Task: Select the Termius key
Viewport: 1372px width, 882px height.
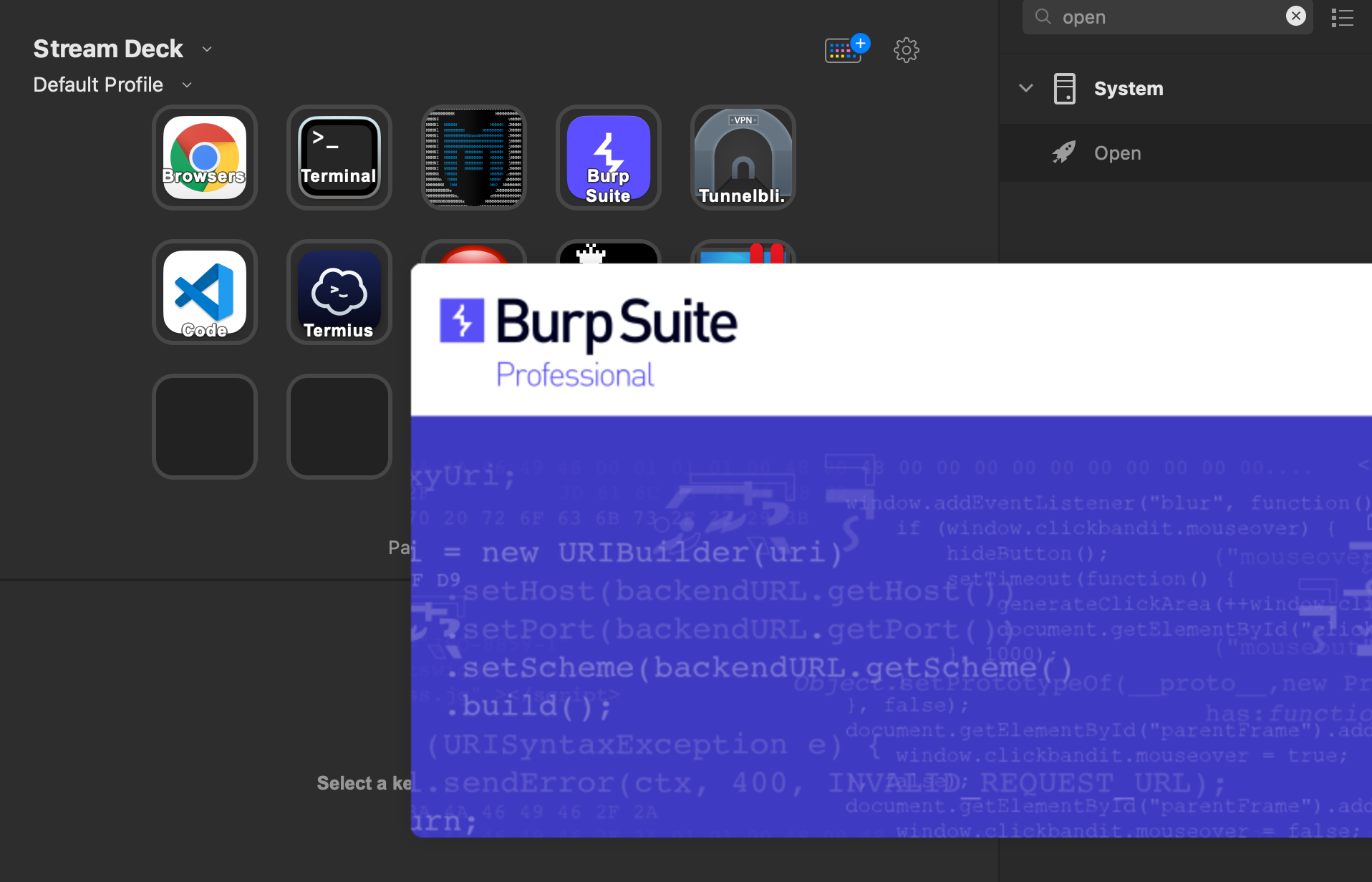Action: [339, 292]
